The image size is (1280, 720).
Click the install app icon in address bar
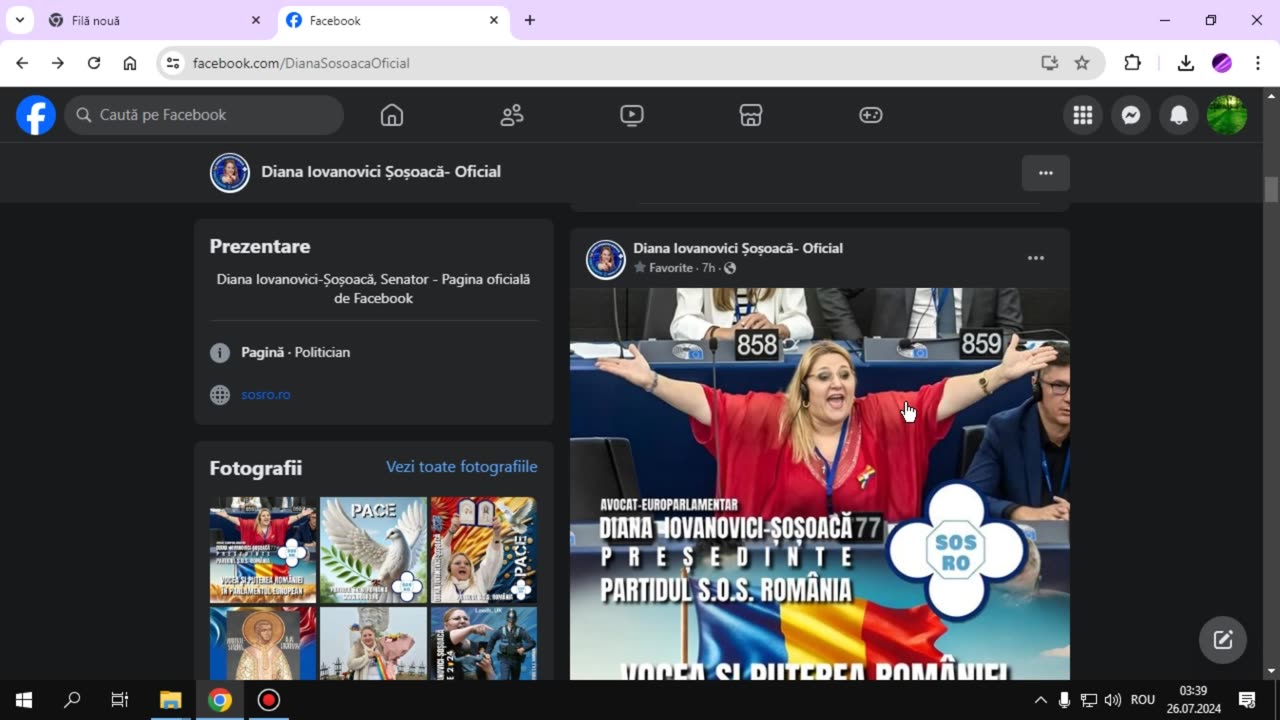point(1049,63)
